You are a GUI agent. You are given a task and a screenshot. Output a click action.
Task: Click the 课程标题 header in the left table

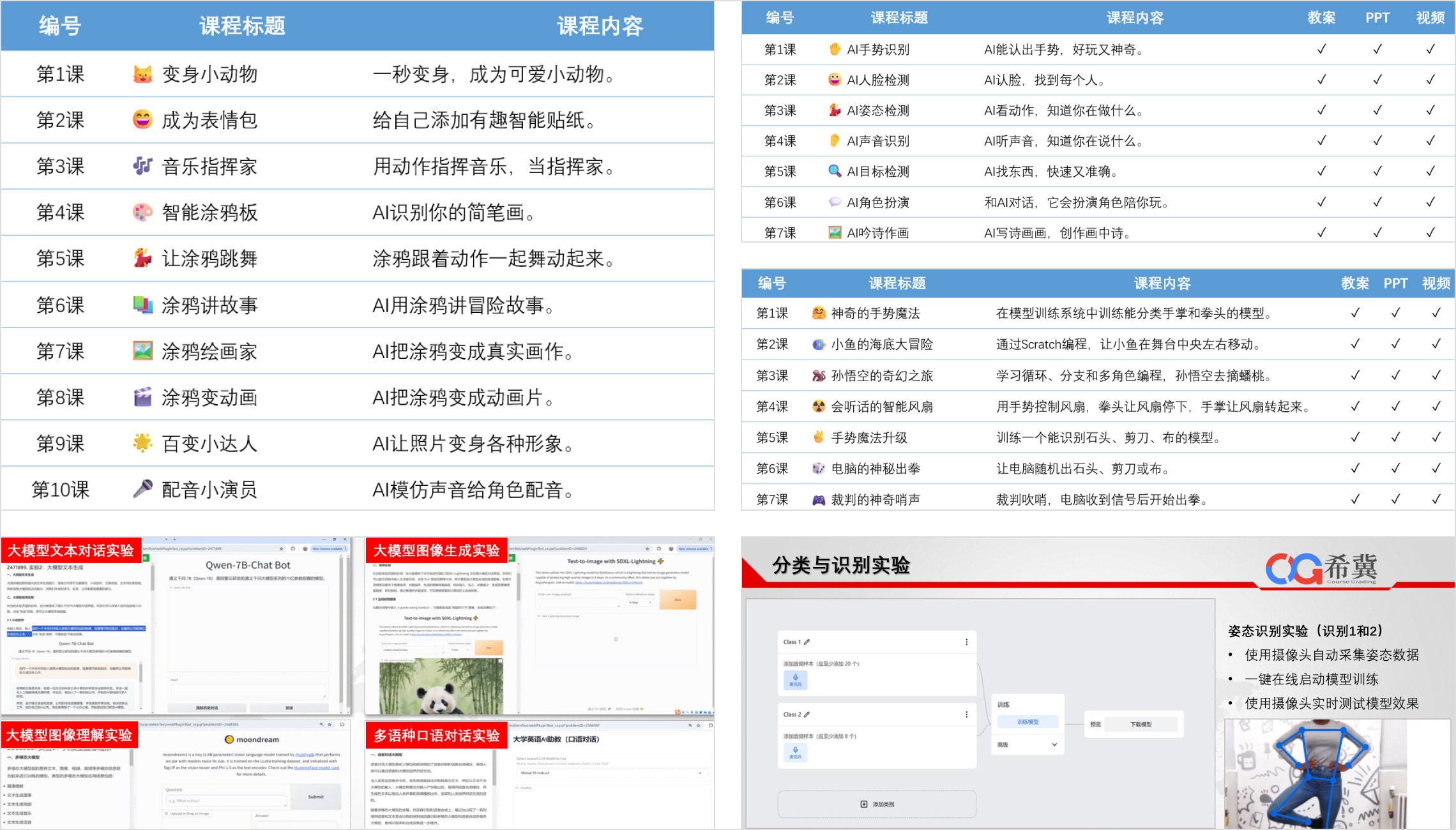242,26
